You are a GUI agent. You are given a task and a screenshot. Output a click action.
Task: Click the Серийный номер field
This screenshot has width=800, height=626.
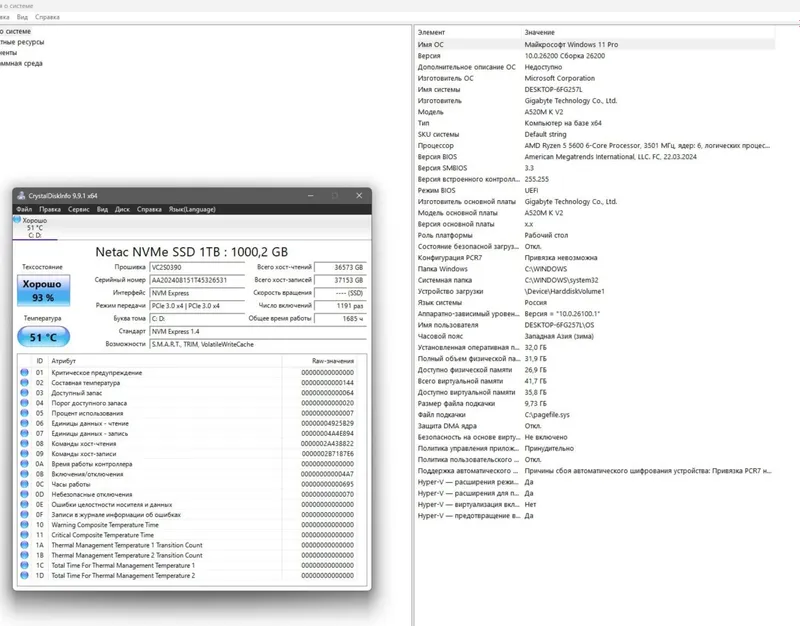point(197,280)
